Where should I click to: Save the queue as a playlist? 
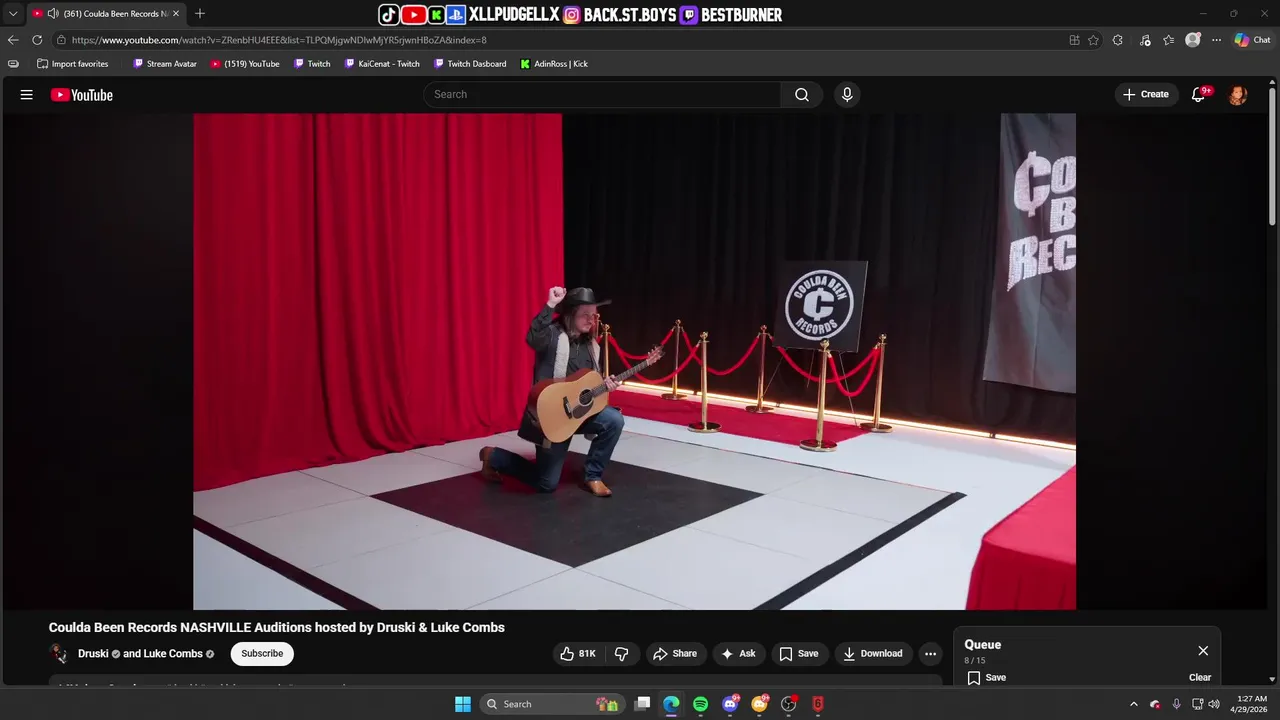coord(987,677)
